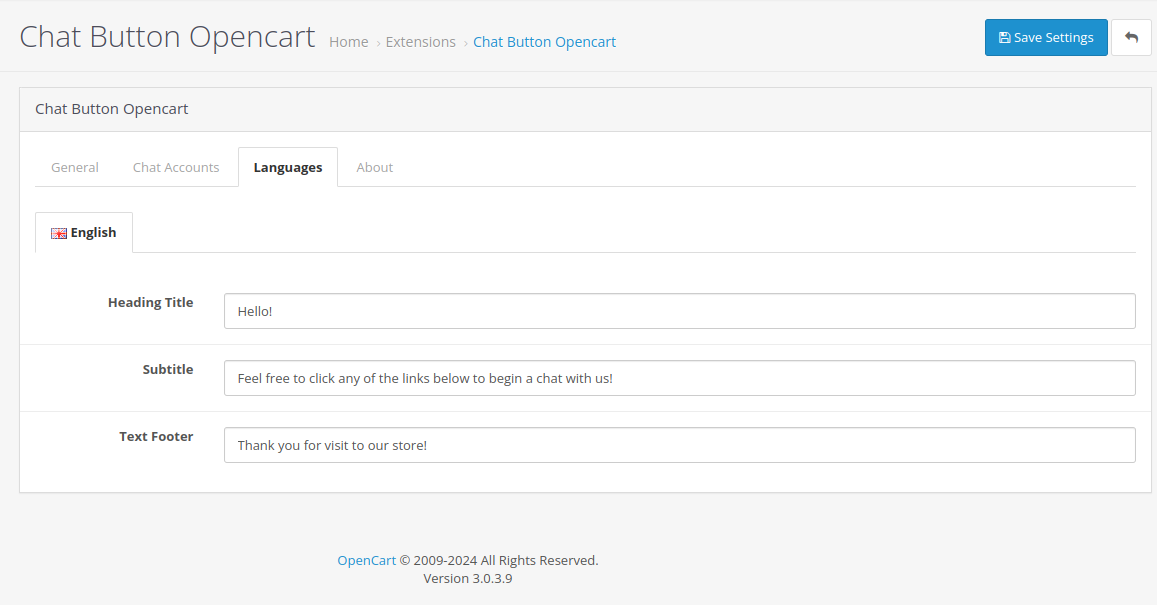Click the Heading Title label

pos(150,302)
